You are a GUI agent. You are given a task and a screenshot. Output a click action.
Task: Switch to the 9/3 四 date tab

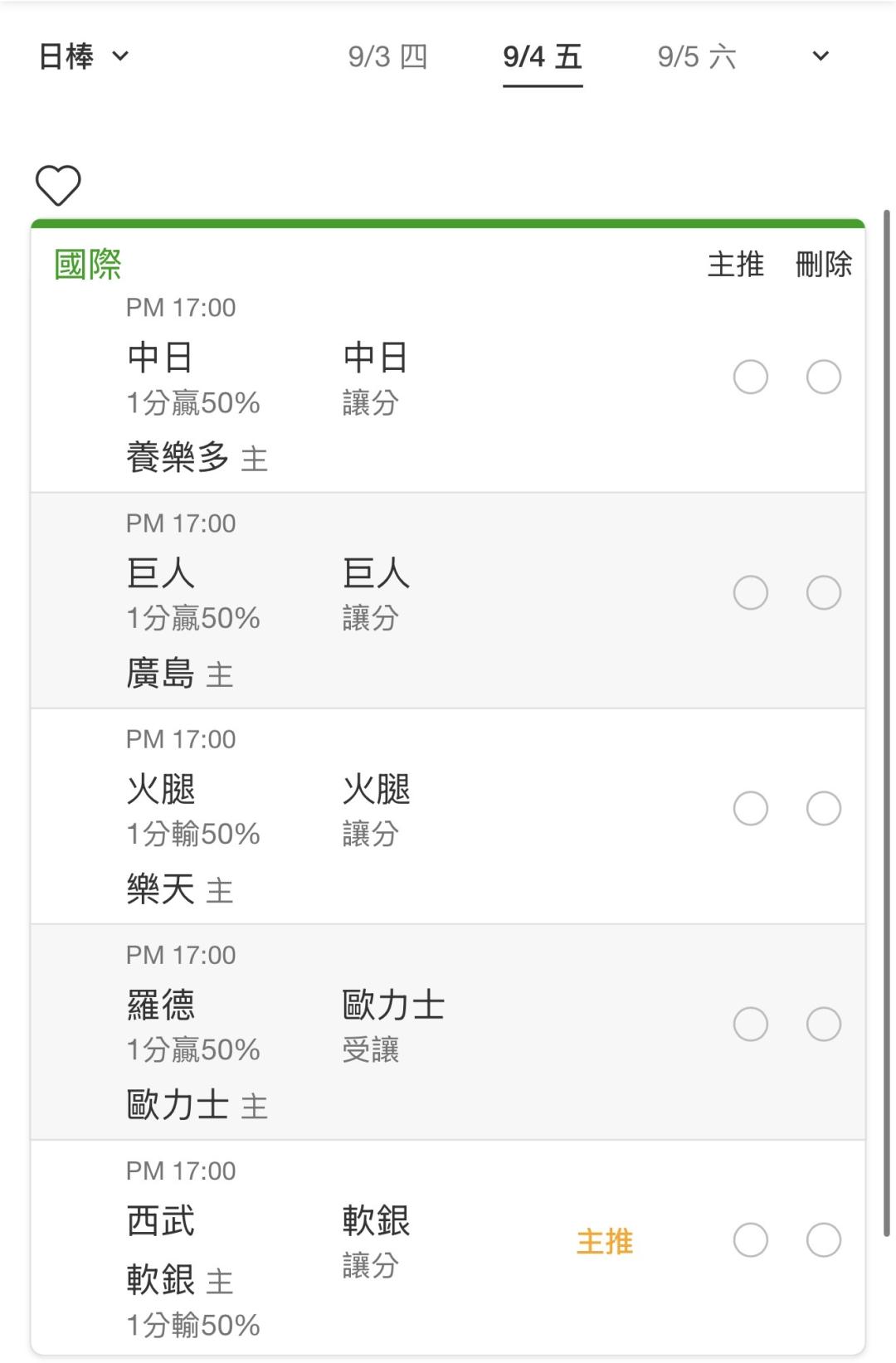(387, 56)
